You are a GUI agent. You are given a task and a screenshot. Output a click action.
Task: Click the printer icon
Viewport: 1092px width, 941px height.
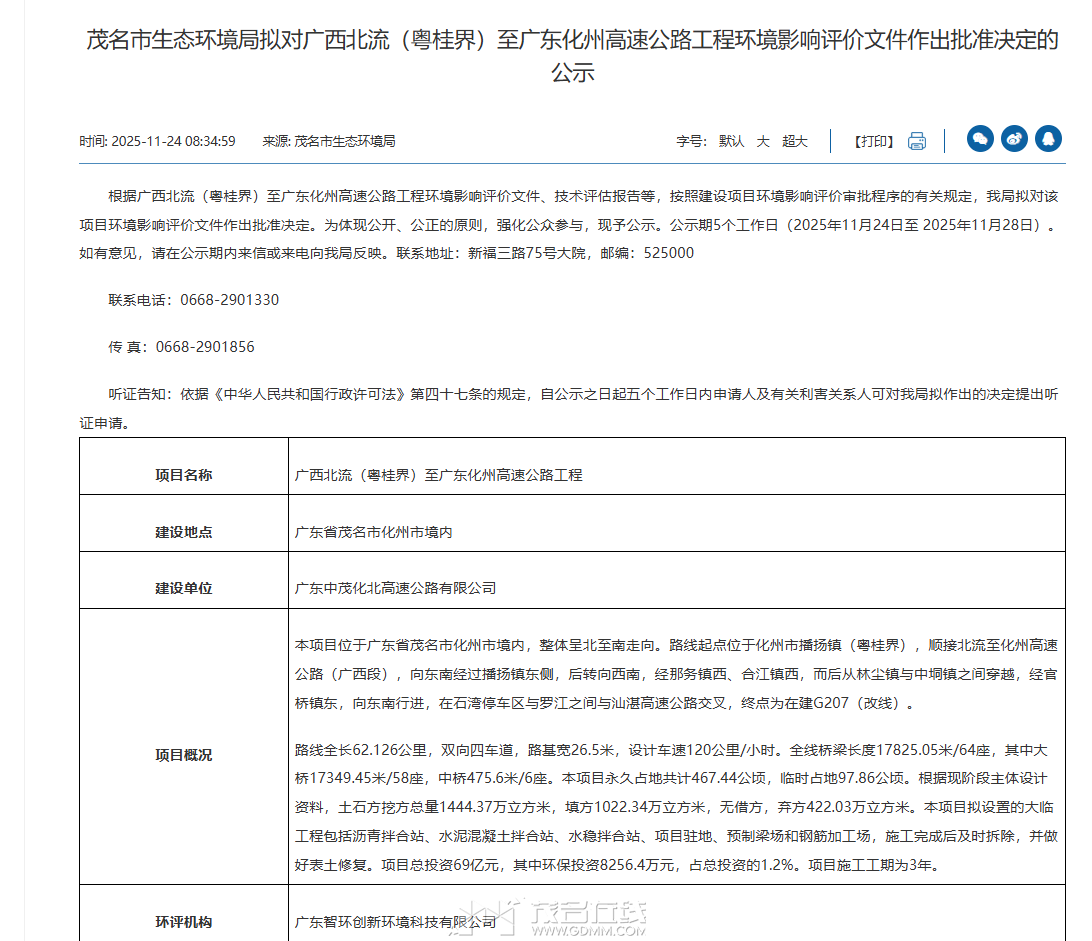coord(916,141)
